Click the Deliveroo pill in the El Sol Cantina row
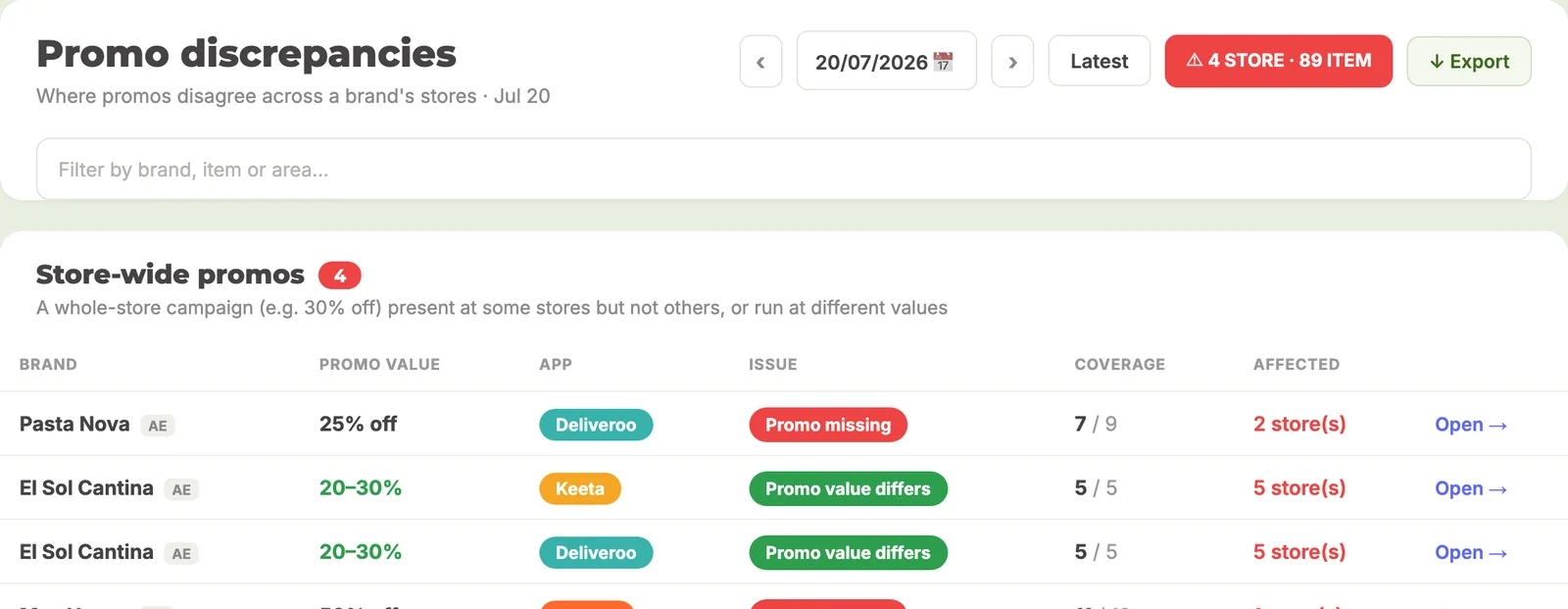The width and height of the screenshot is (1568, 609). [596, 552]
